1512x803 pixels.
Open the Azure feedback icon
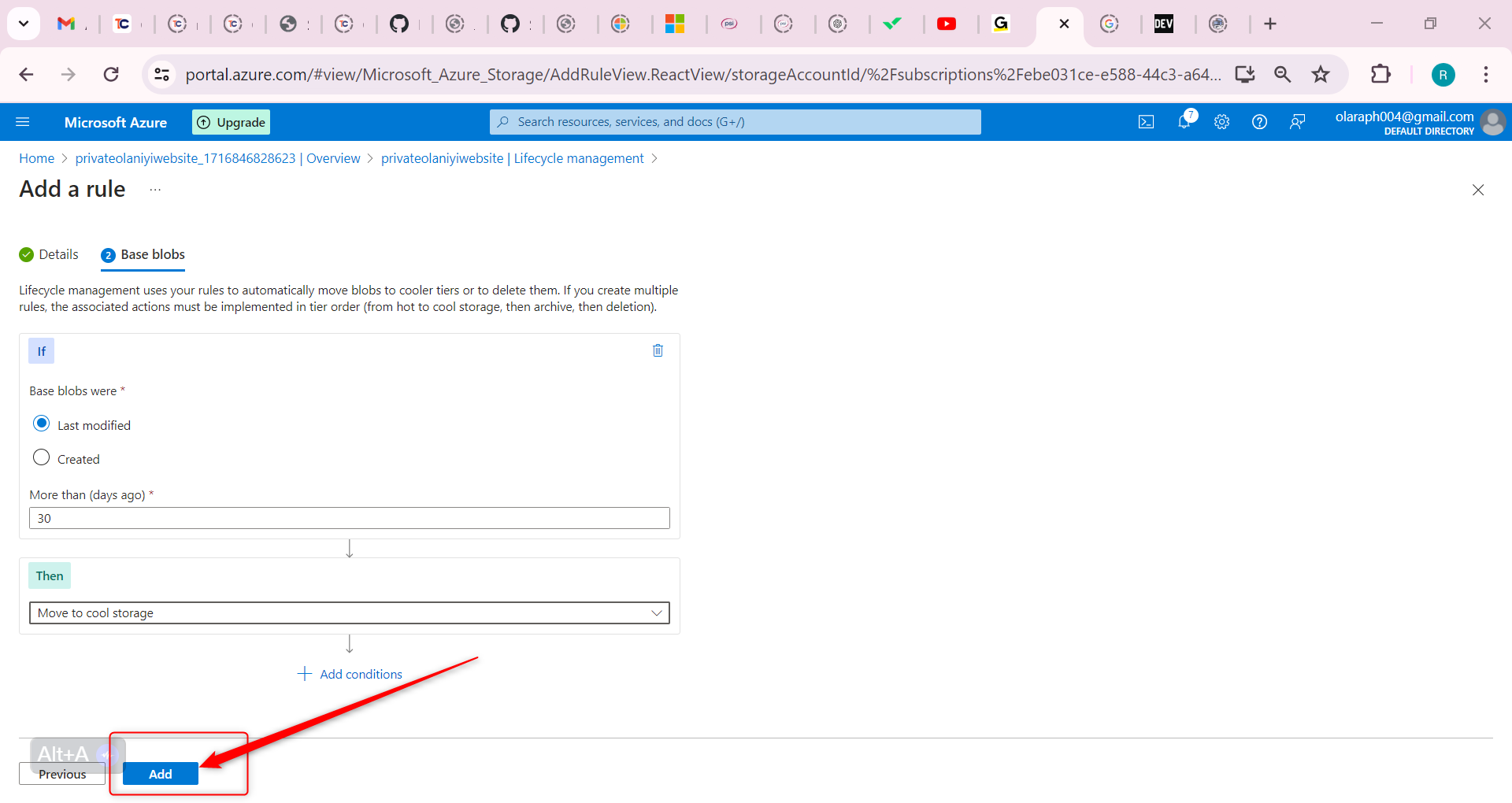[x=1297, y=122]
